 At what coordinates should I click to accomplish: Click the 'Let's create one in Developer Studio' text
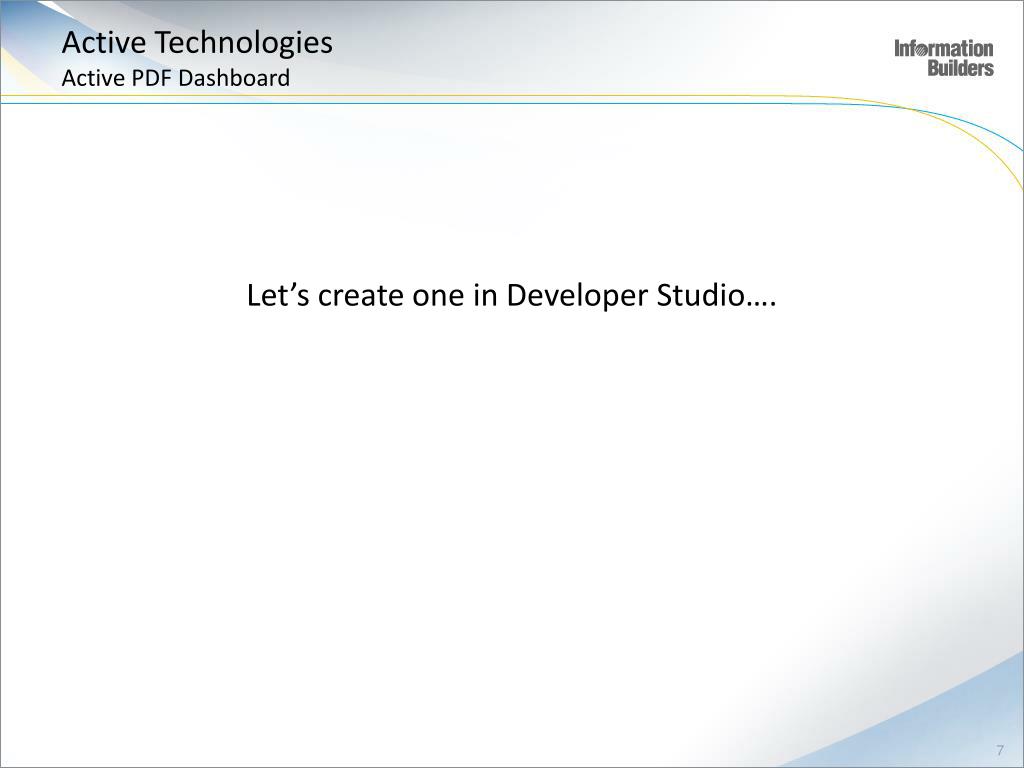point(511,295)
